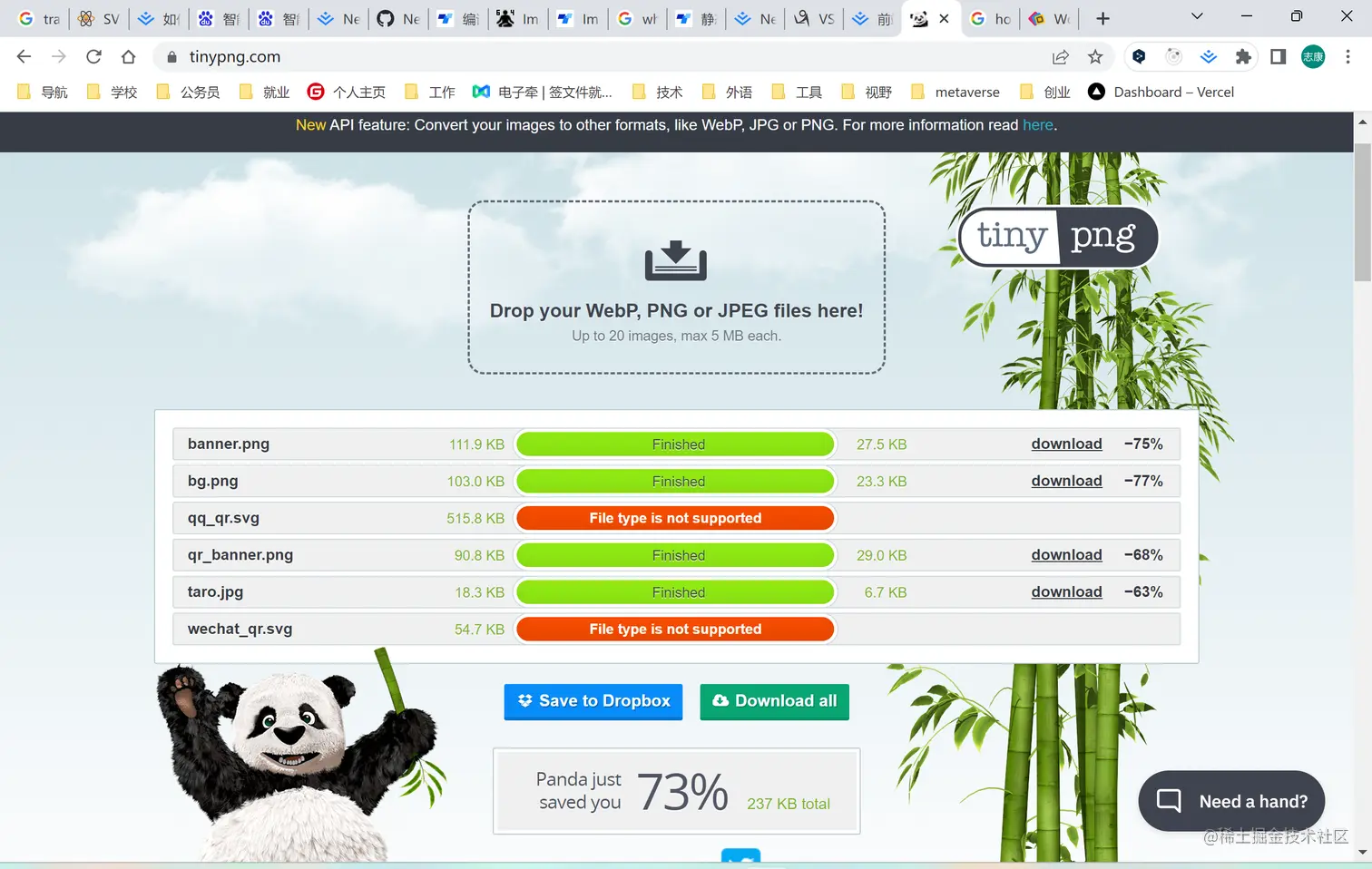Click the tinypng panda logo

[x=1056, y=236]
